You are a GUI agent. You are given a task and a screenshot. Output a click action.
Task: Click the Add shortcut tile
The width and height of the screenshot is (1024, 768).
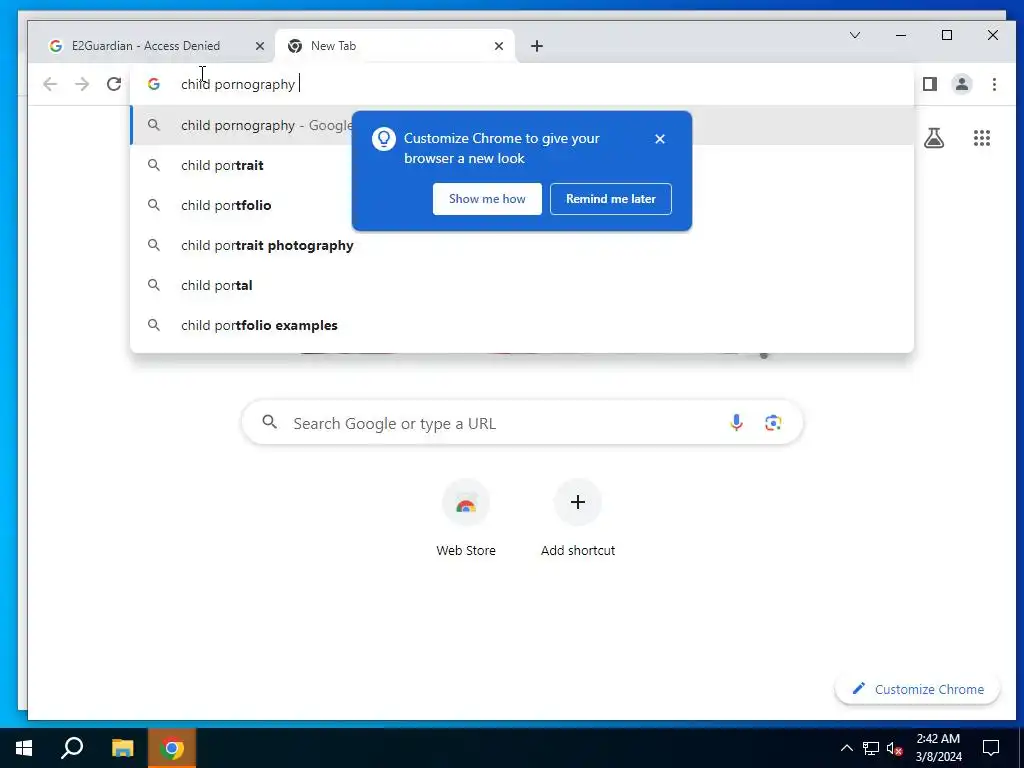coord(578,519)
